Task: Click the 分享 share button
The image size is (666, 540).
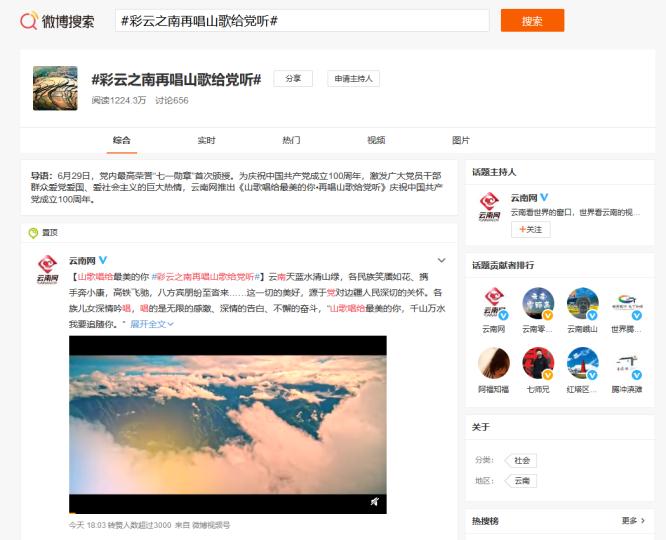Action: (x=293, y=79)
